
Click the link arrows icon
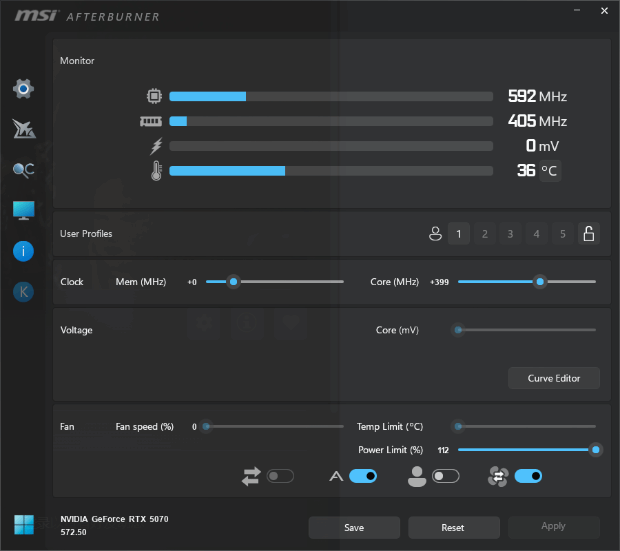(251, 476)
